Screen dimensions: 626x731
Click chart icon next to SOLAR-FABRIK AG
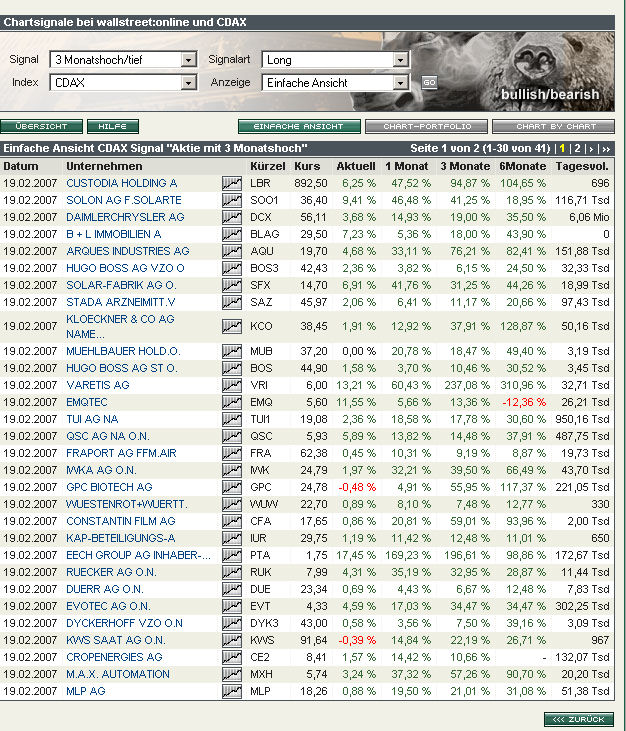click(232, 285)
